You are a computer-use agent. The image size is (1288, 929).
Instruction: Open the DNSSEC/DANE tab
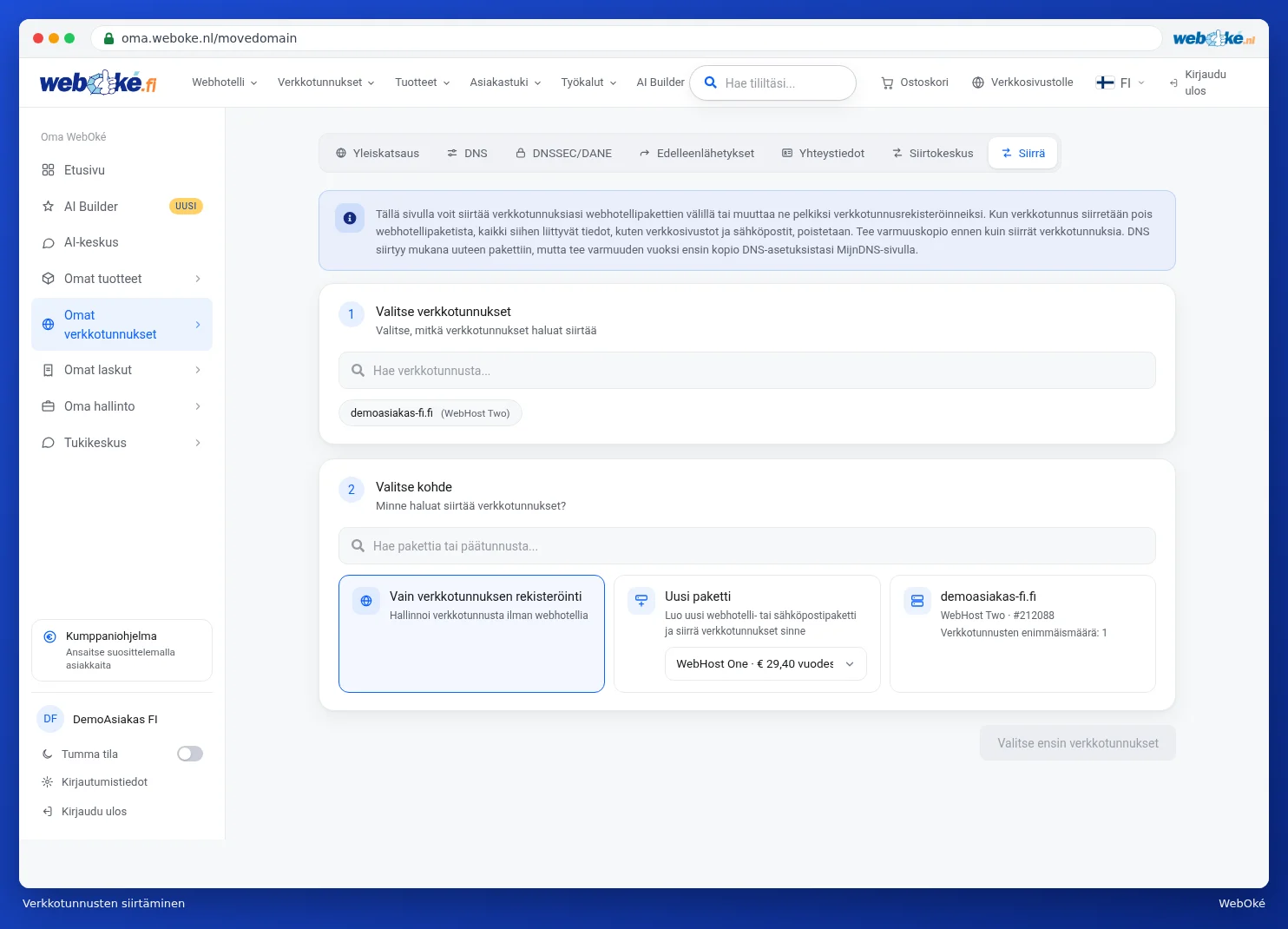[564, 153]
